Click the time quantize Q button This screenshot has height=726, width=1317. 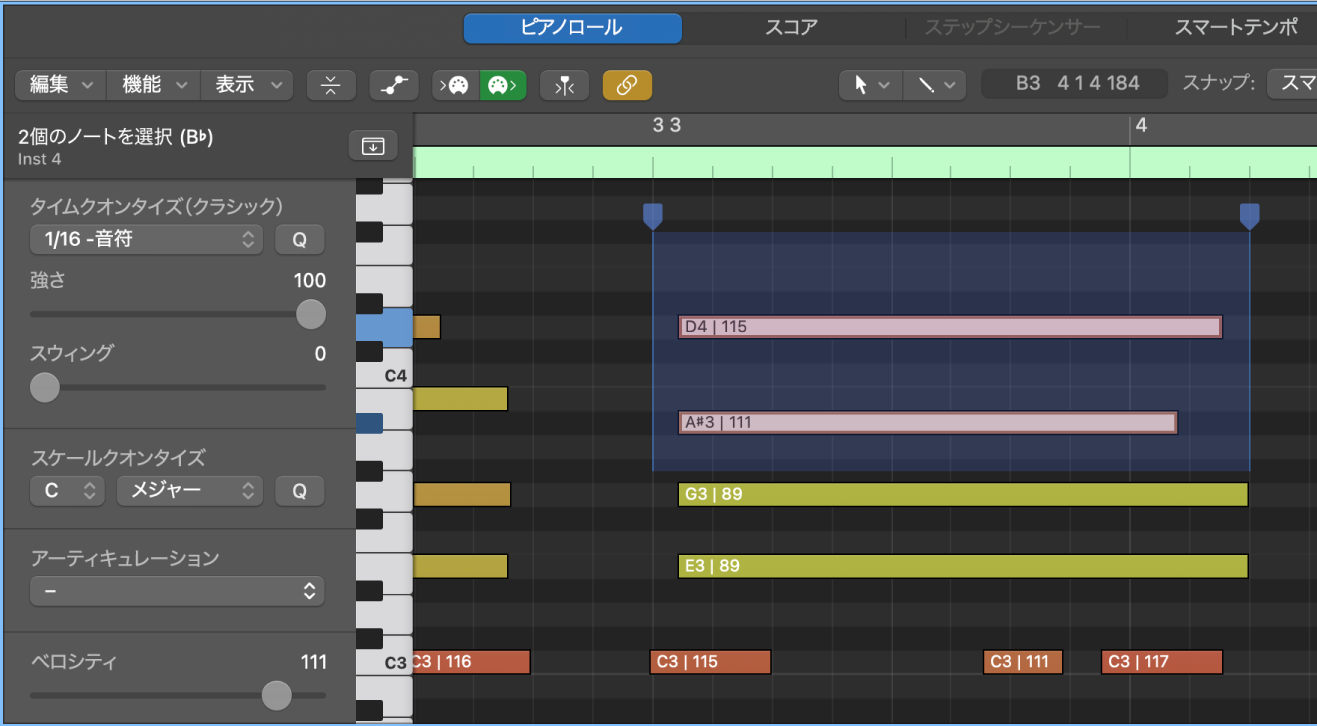pyautogui.click(x=300, y=240)
